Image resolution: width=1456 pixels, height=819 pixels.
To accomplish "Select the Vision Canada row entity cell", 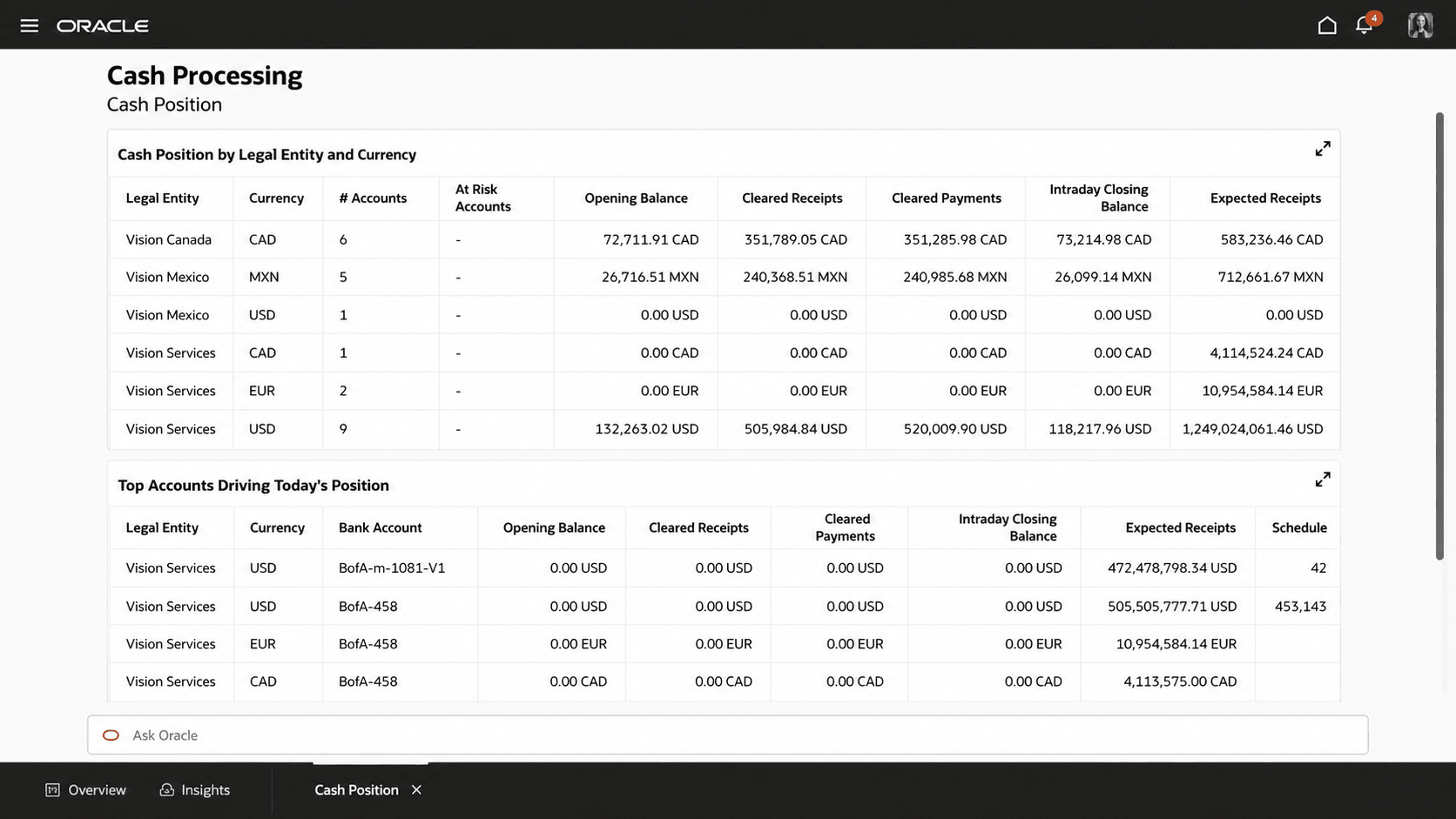I will point(168,240).
